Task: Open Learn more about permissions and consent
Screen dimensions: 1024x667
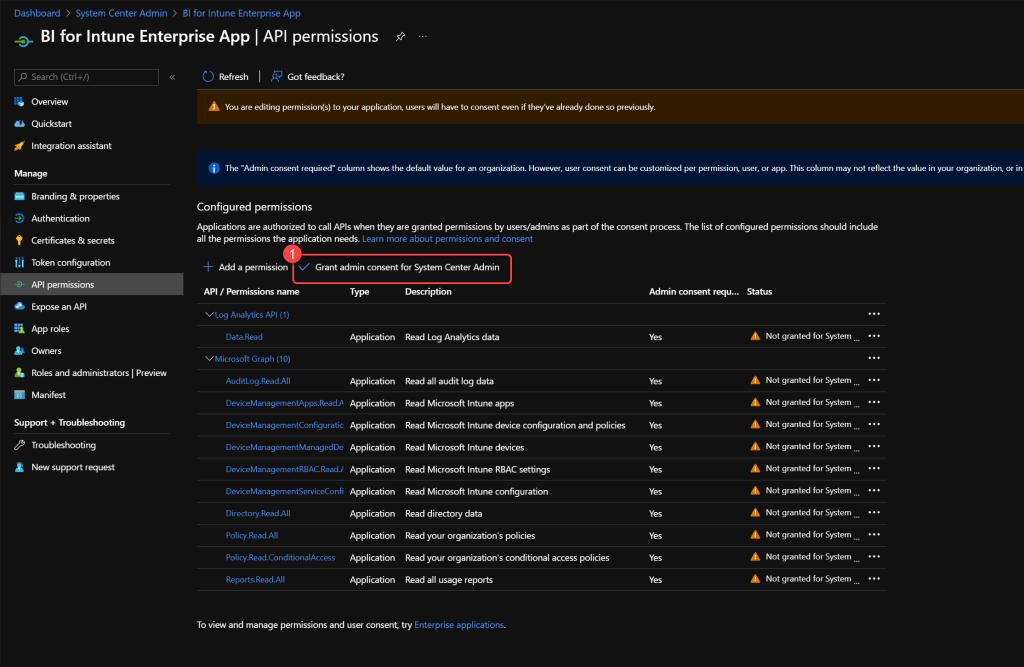Action: 447,239
